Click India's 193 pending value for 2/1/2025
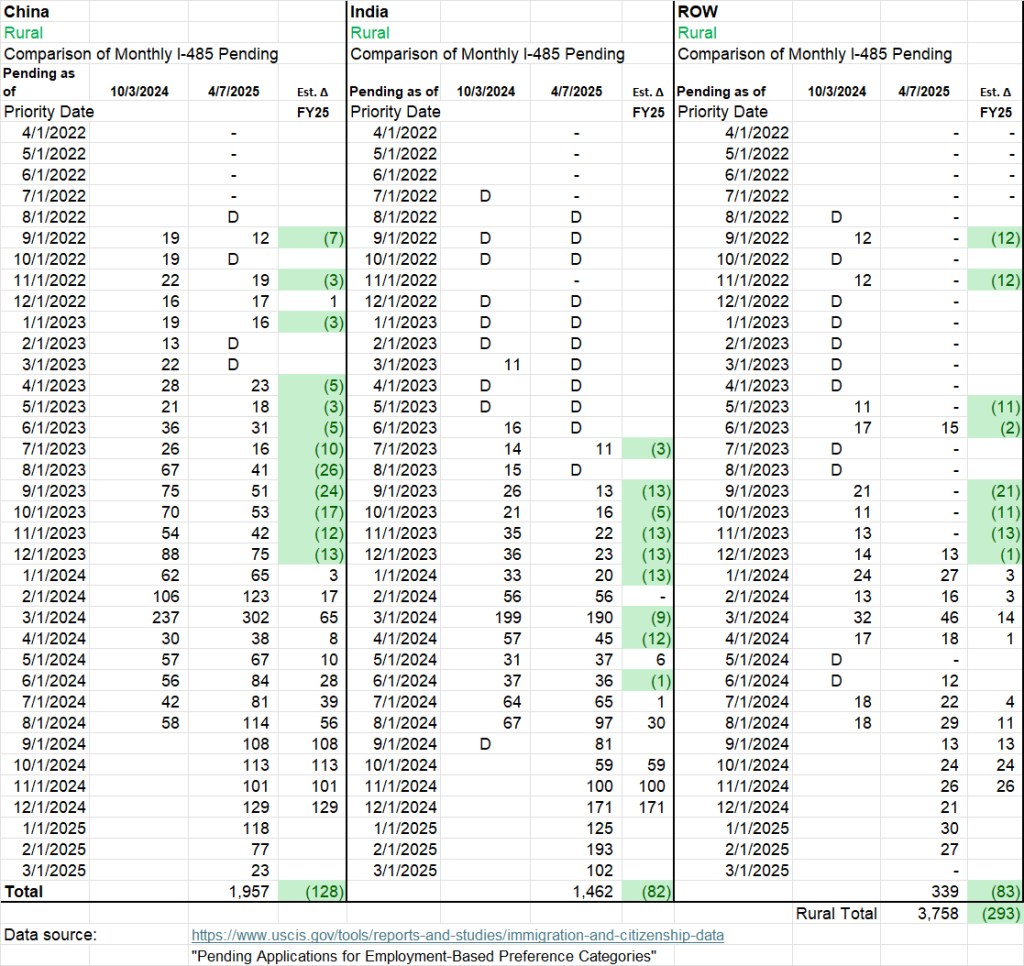The image size is (1024, 966). coord(597,849)
